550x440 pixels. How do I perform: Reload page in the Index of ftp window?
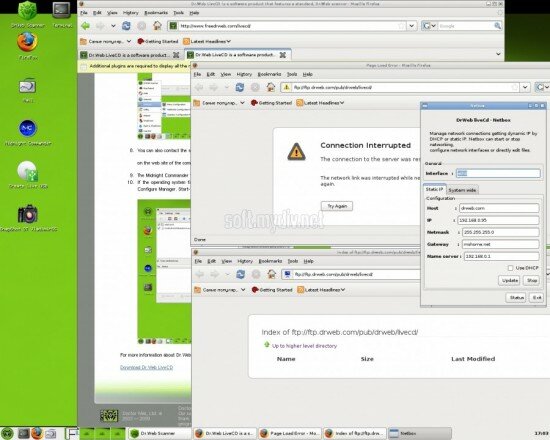pos(241,274)
